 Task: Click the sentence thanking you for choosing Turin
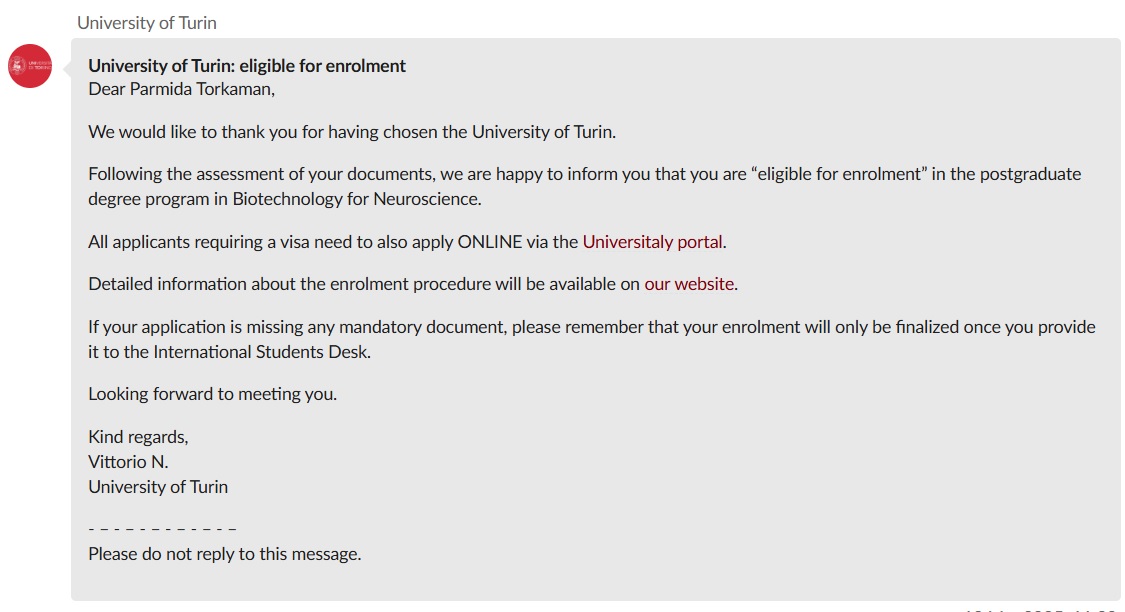point(352,132)
